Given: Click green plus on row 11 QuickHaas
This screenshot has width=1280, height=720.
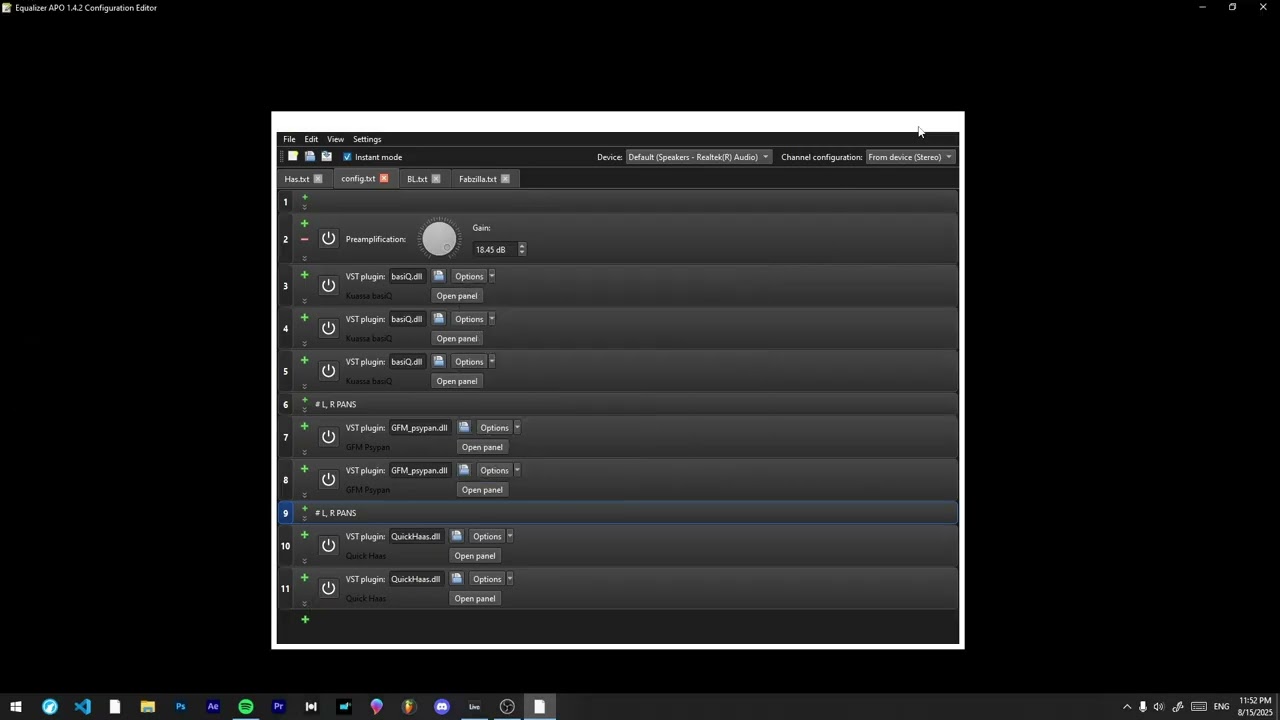Looking at the screenshot, I should click(305, 578).
